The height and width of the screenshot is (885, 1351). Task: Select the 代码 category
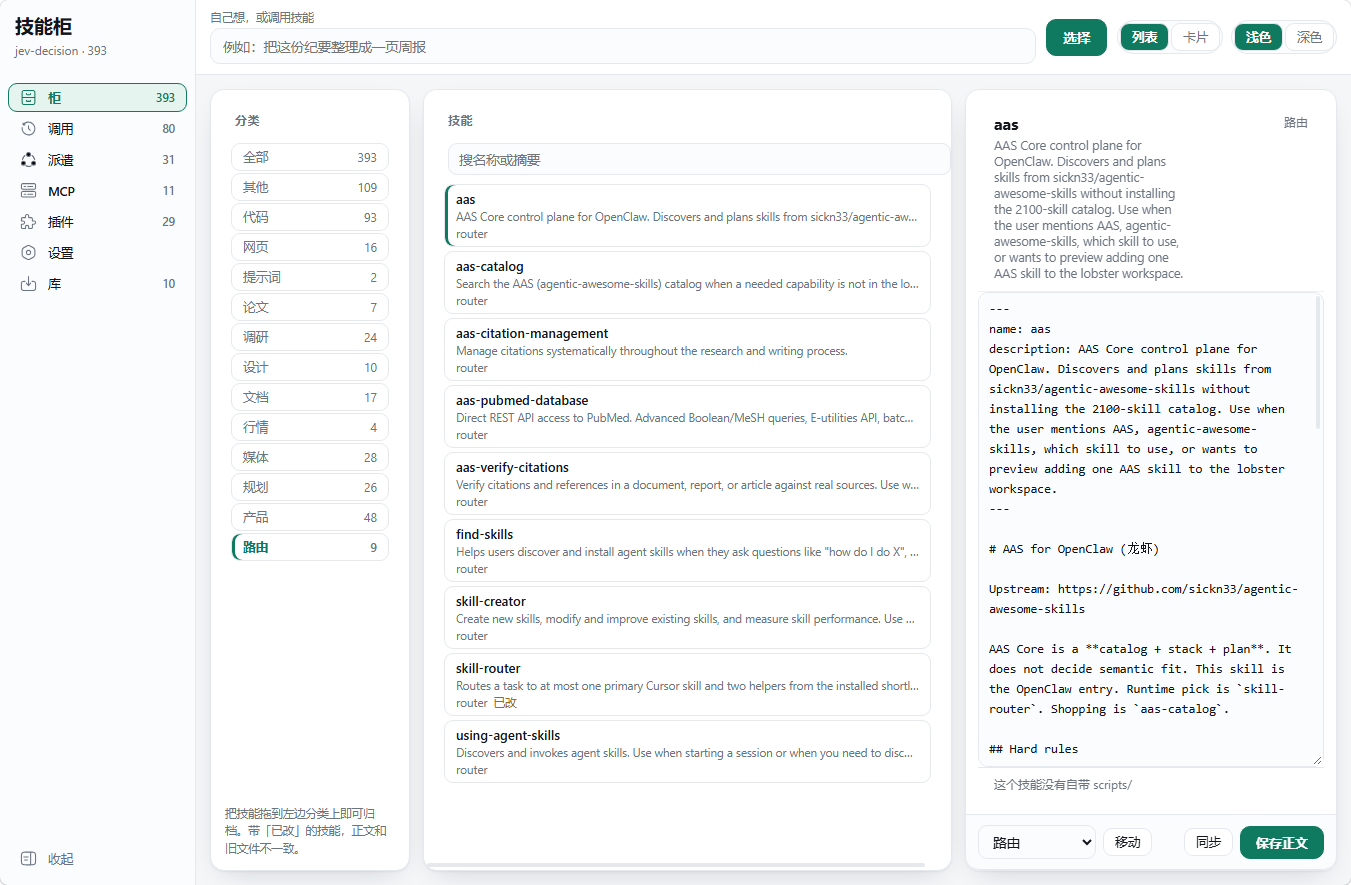click(x=310, y=217)
